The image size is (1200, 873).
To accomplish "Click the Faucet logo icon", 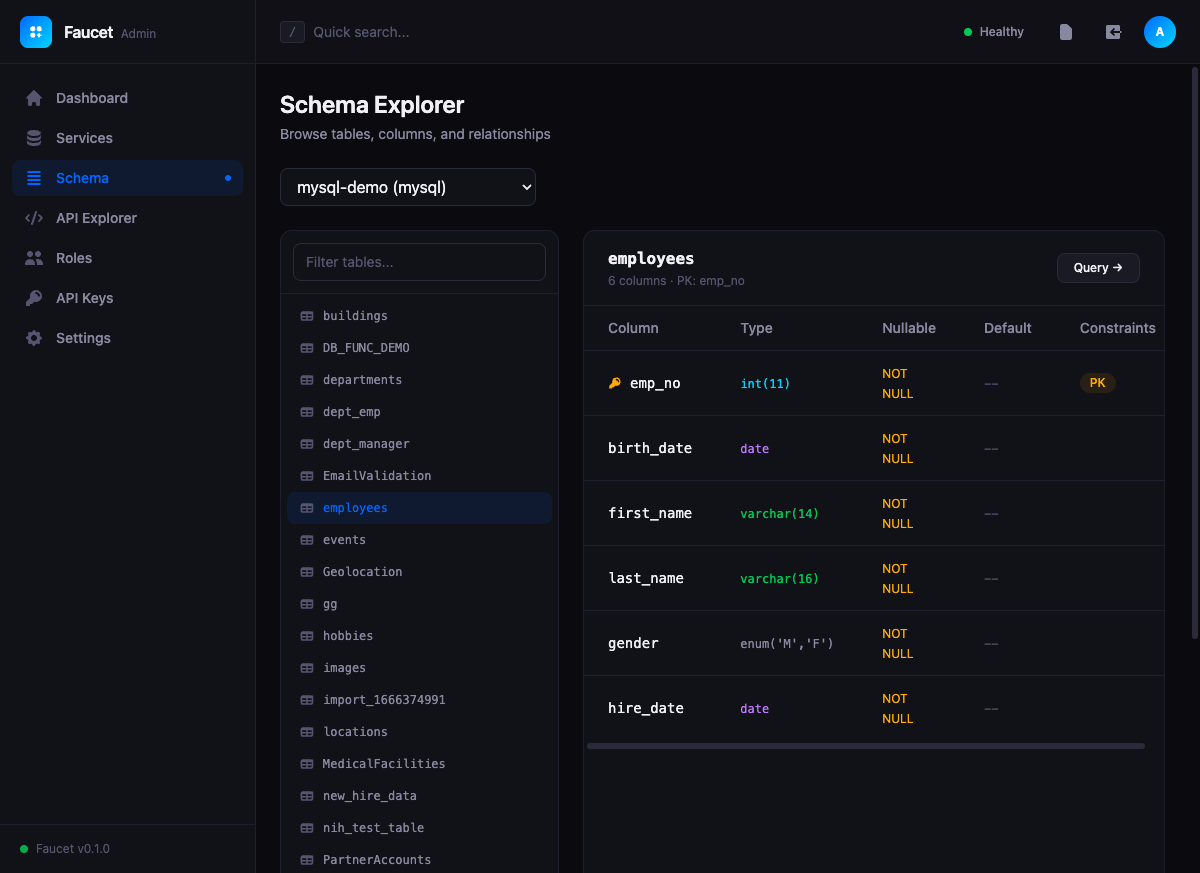I will pos(36,32).
